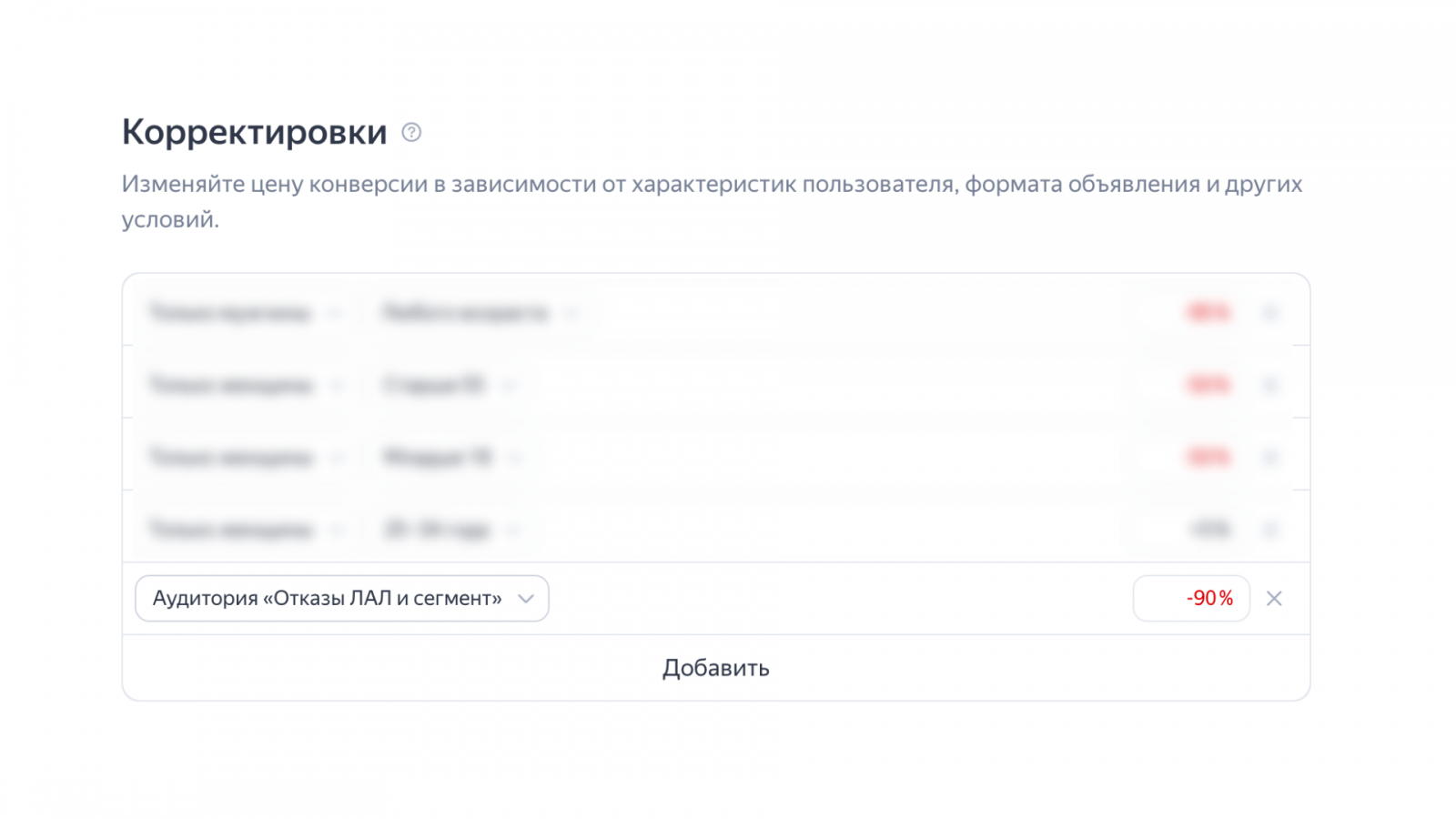Screen dimensions: 1456x819
Task: Click red percentage field in first blurred row
Action: pyautogui.click(x=1192, y=313)
